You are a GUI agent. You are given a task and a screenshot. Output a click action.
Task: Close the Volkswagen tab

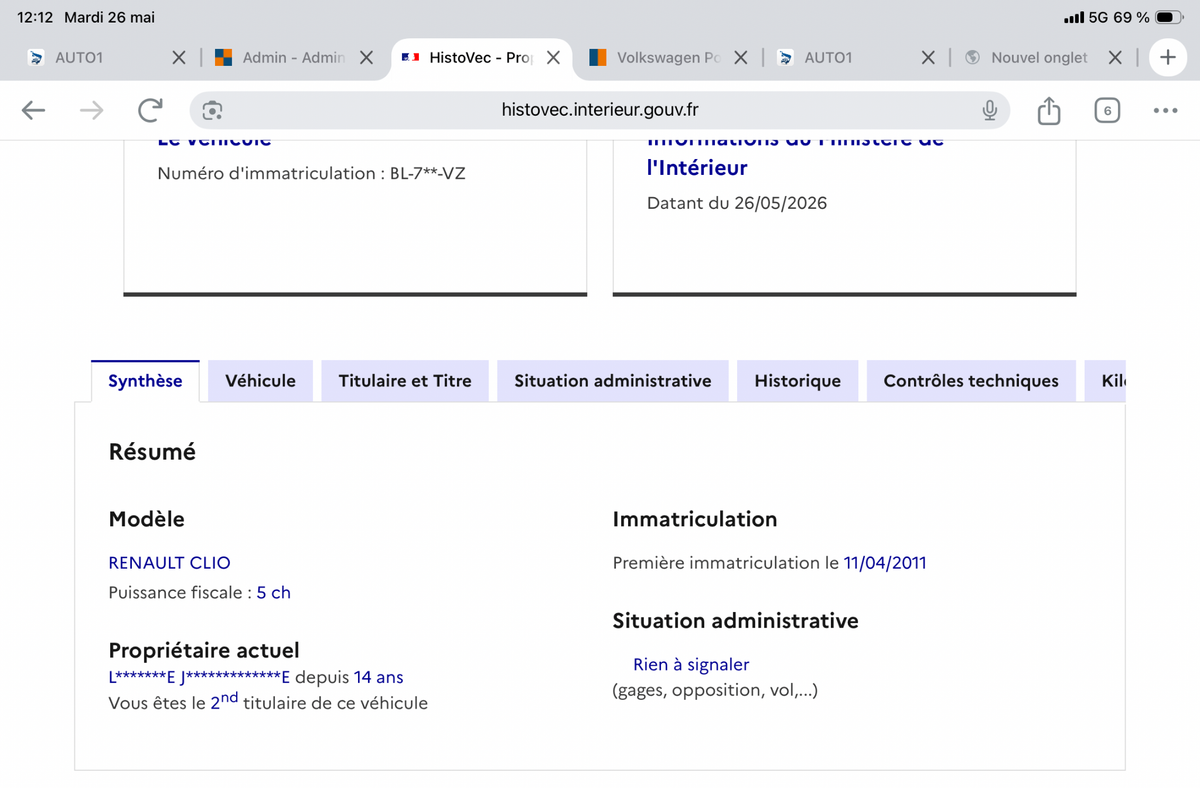point(740,58)
